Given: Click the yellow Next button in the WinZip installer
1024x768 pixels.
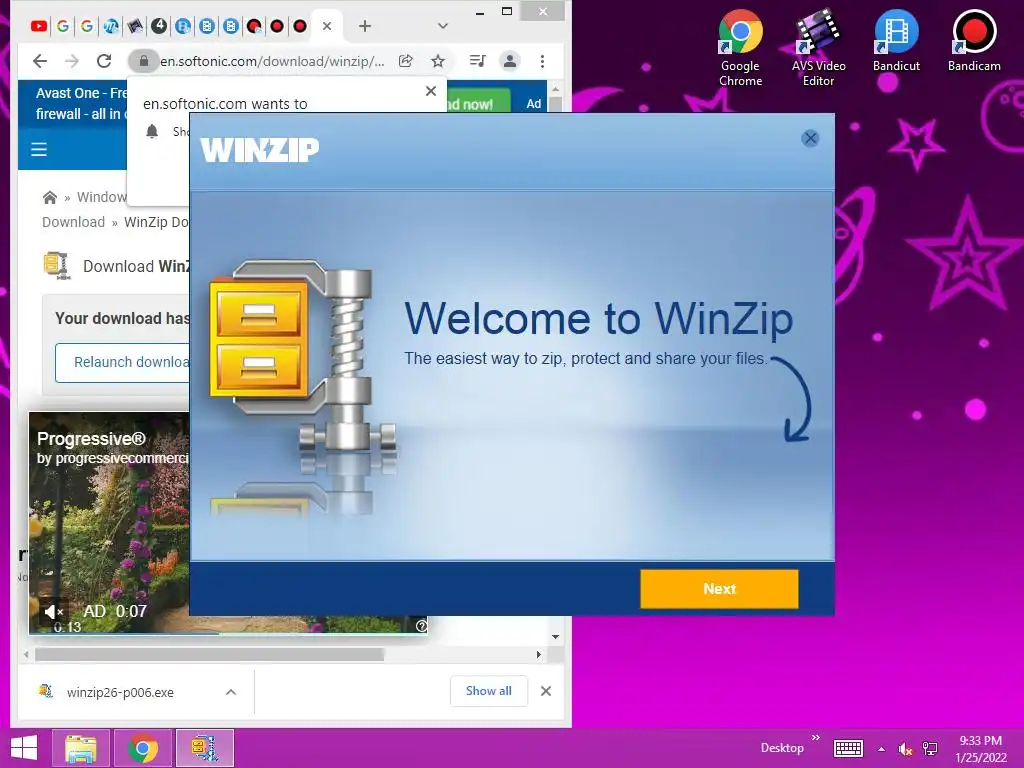Looking at the screenshot, I should 719,588.
